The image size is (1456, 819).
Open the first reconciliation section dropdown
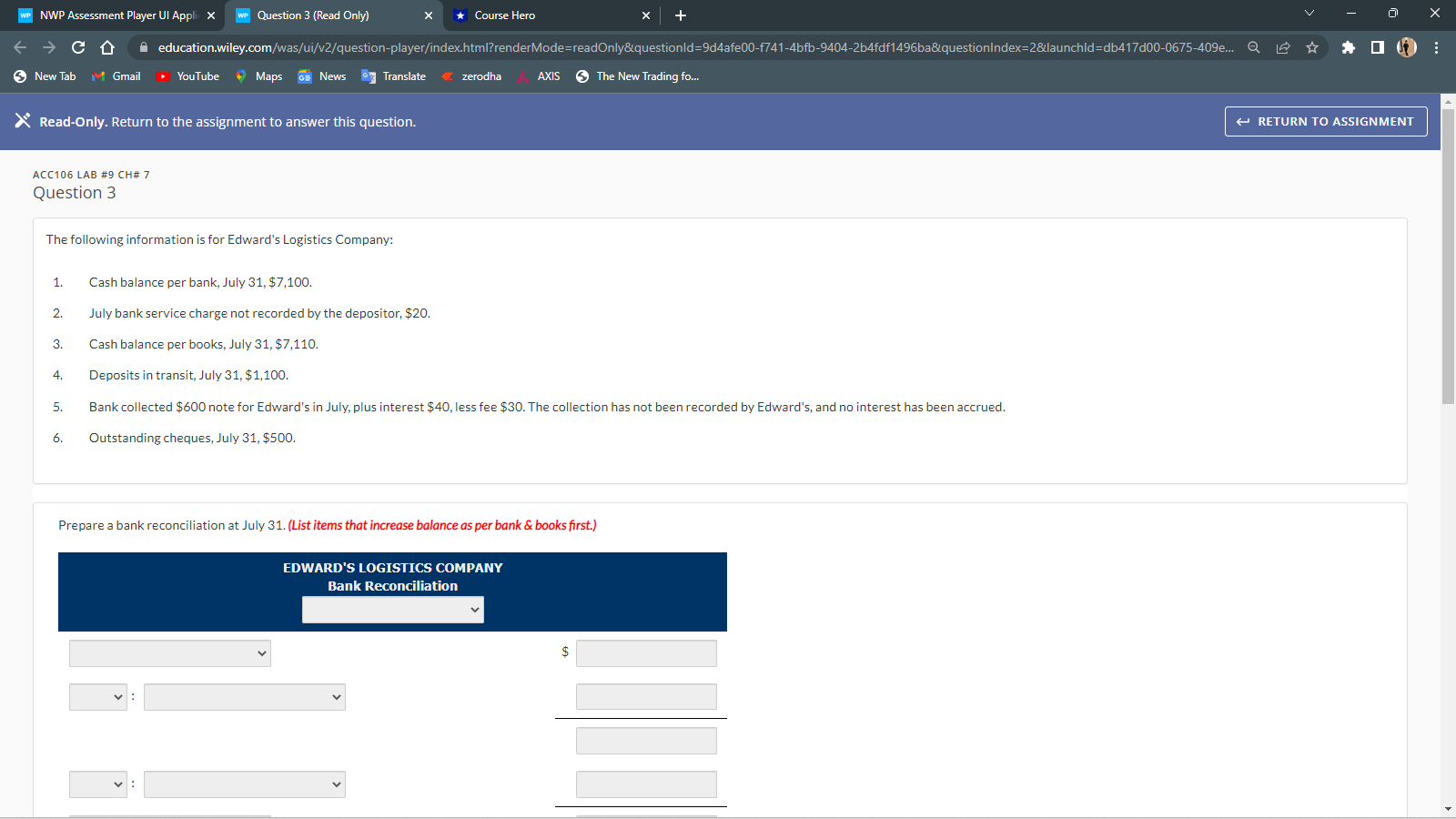click(169, 652)
